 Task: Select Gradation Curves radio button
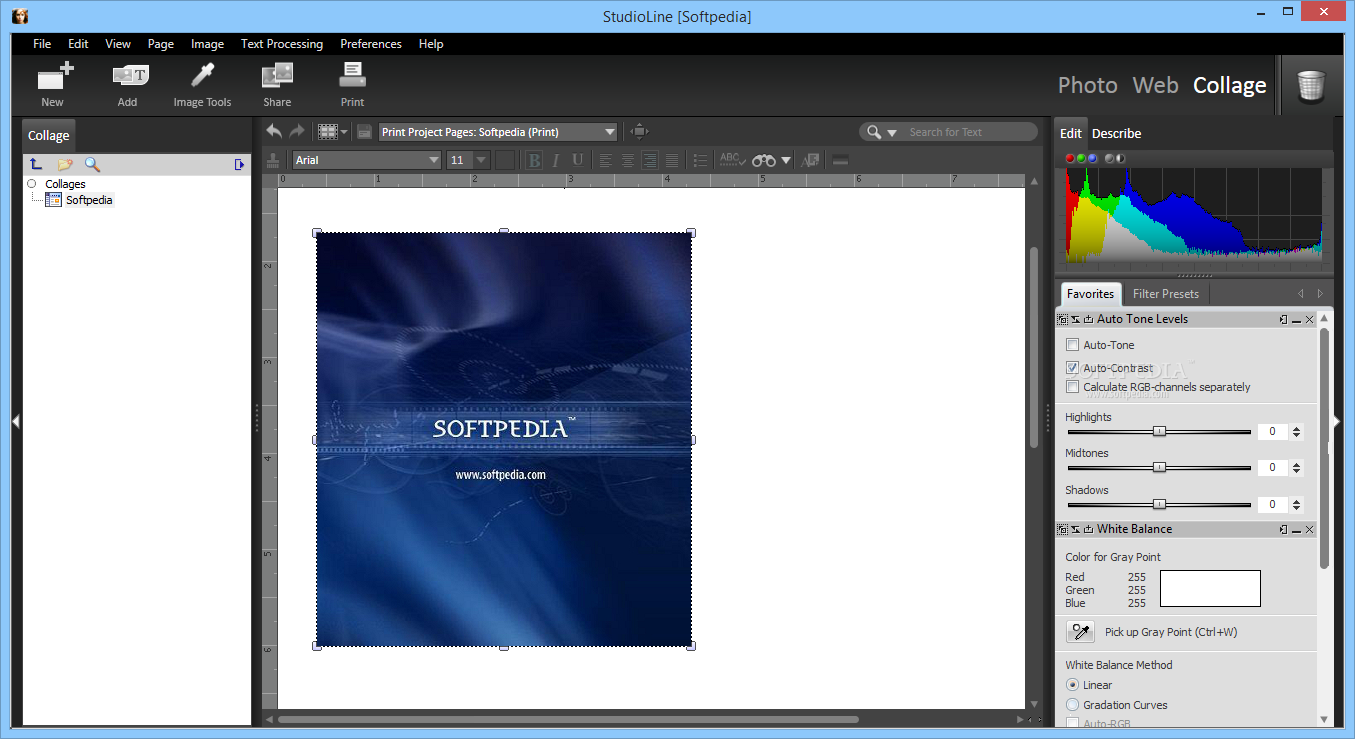point(1073,705)
